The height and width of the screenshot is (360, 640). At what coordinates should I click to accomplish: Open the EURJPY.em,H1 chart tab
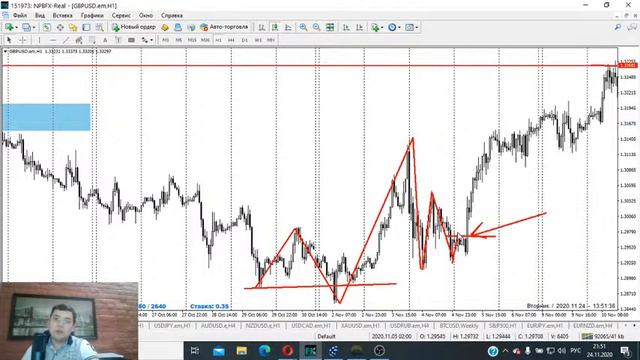click(544, 326)
